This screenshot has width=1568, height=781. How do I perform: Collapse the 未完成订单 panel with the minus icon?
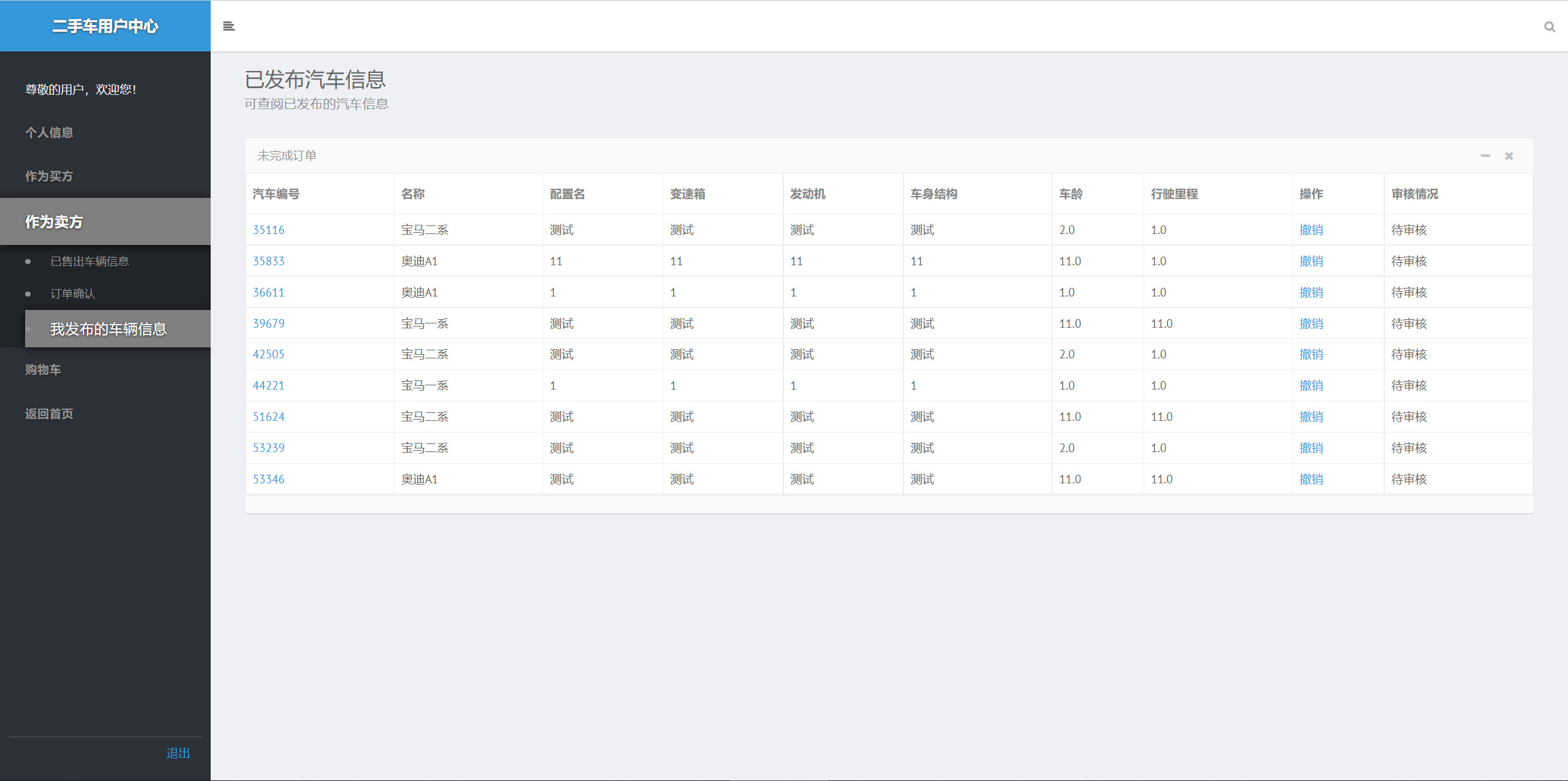(x=1485, y=156)
